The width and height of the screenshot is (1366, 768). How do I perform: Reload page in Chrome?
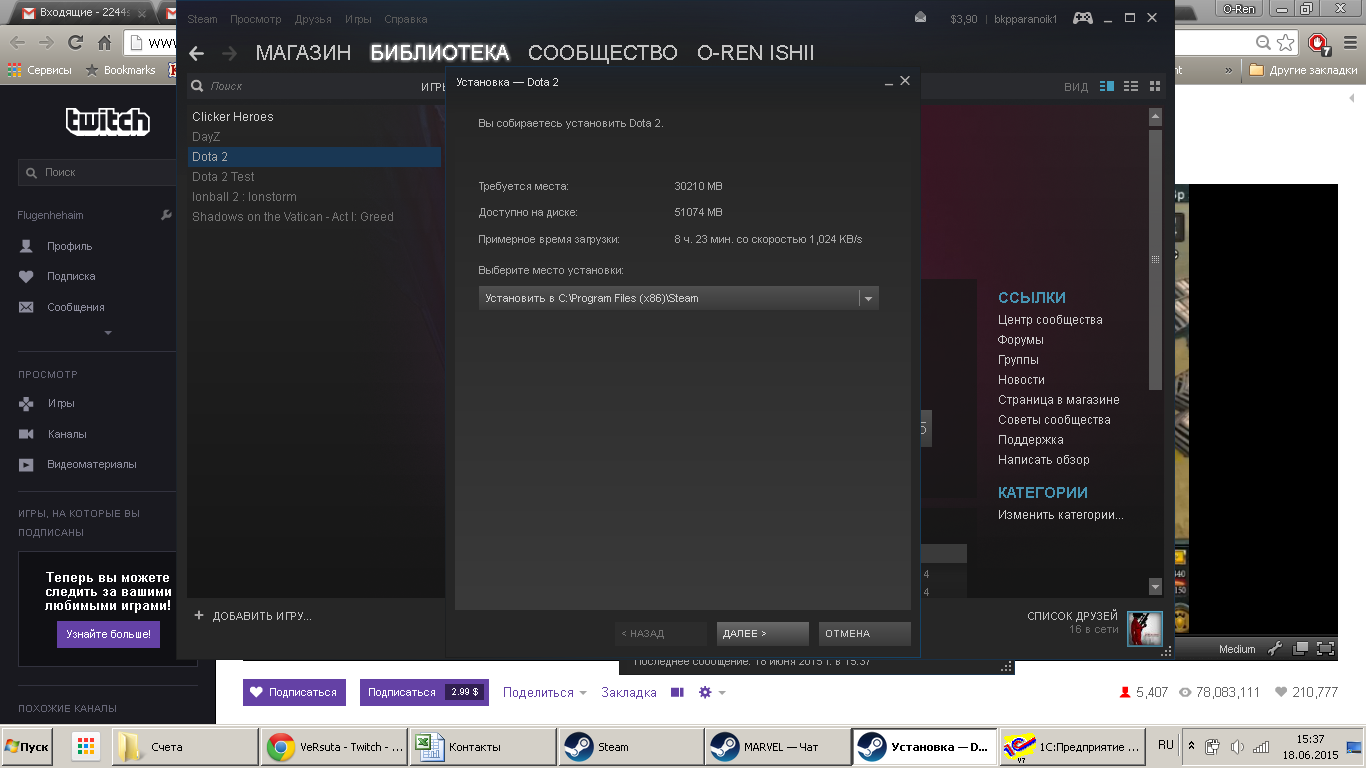[x=75, y=43]
